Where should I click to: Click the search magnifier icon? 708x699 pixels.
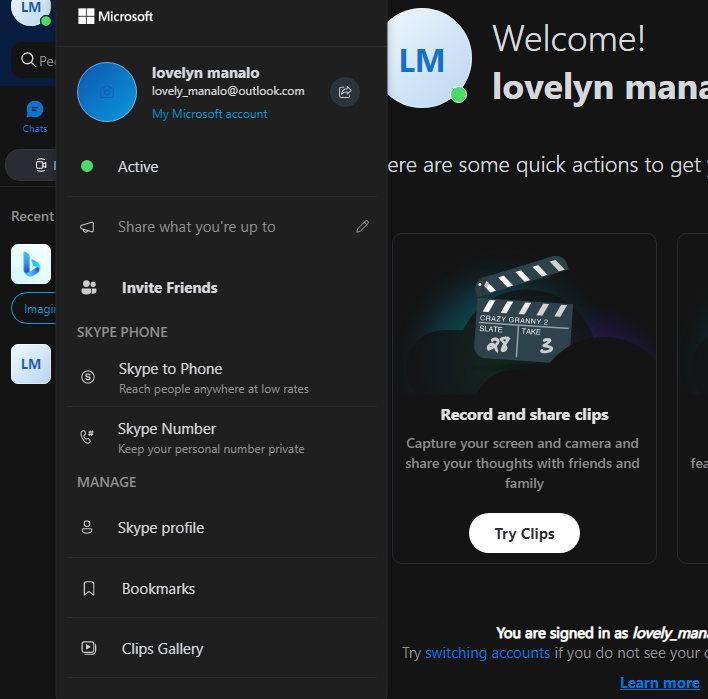click(x=28, y=60)
